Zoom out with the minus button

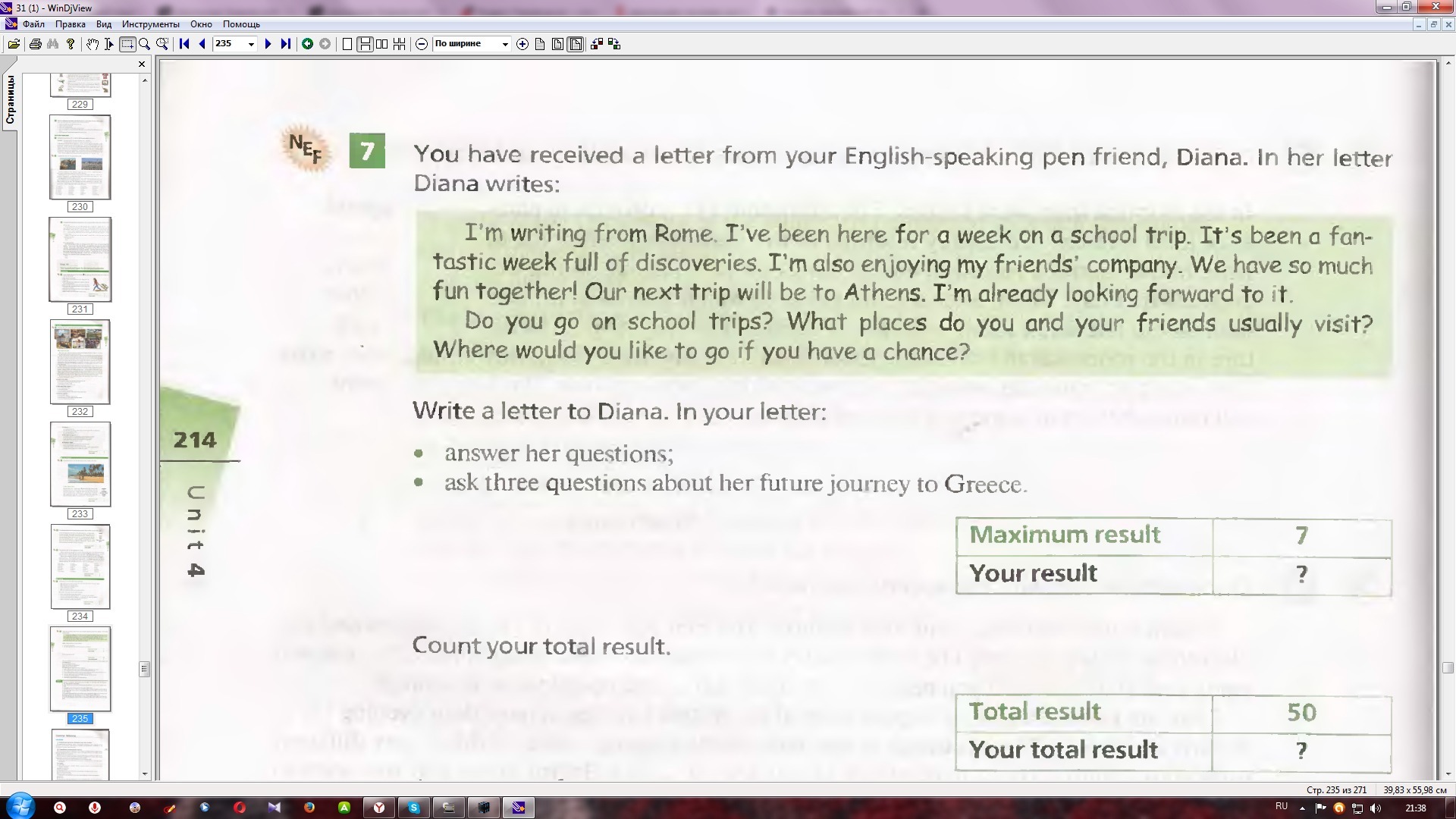click(x=422, y=44)
